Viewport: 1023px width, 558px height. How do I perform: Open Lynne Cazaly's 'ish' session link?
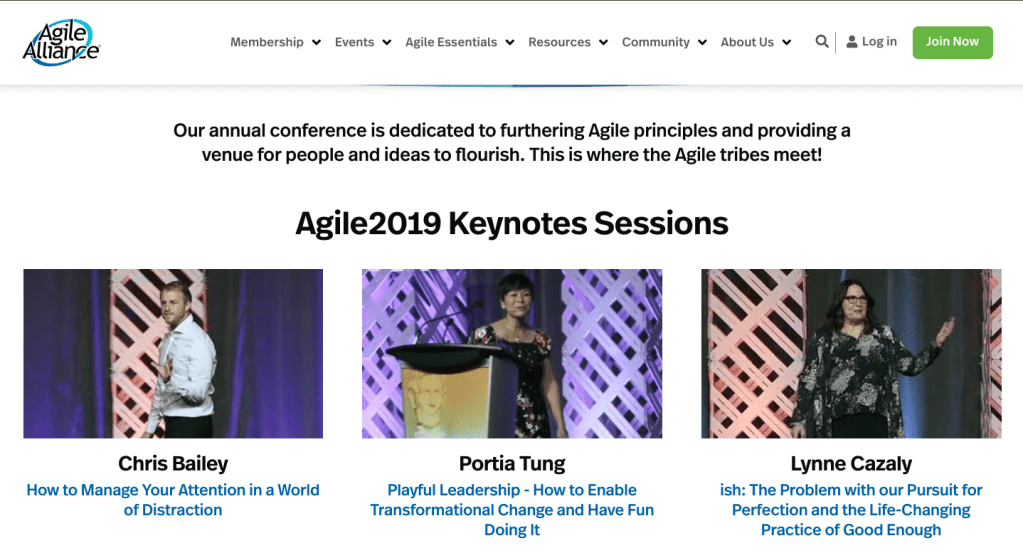(851, 510)
